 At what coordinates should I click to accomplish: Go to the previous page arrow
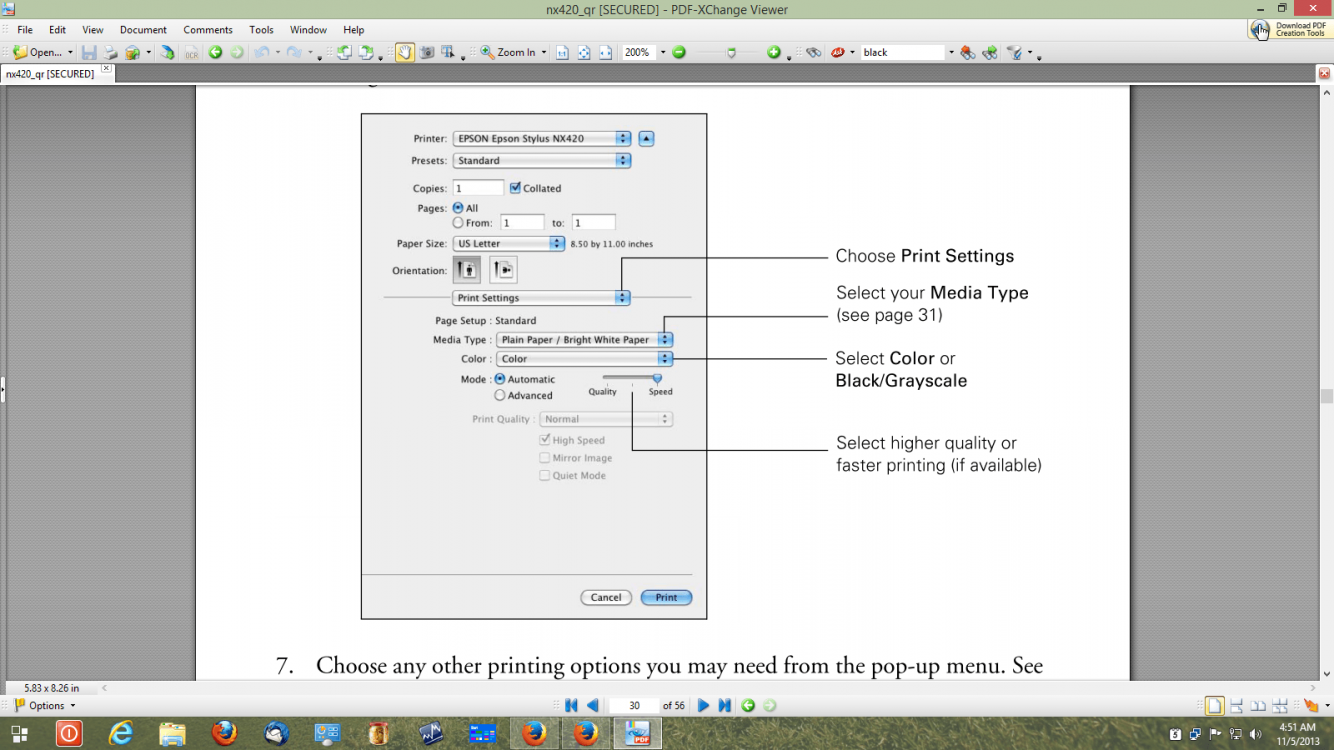[593, 706]
